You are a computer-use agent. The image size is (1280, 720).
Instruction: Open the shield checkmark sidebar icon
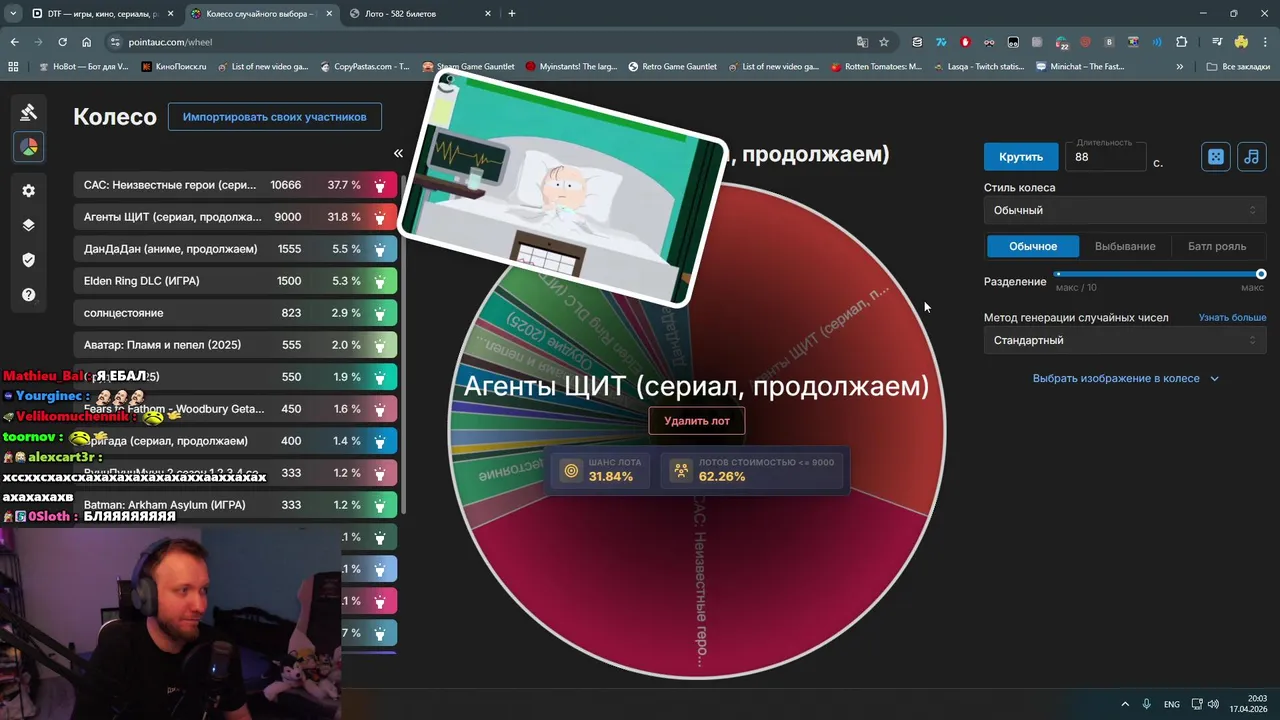point(28,260)
